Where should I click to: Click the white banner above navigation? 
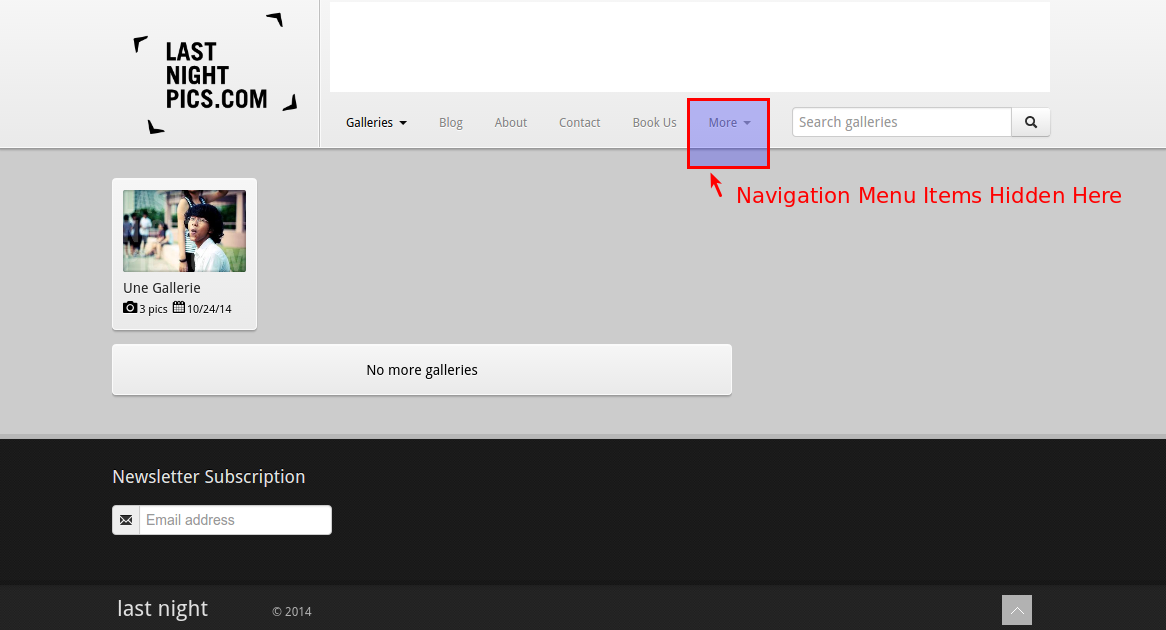click(x=690, y=47)
